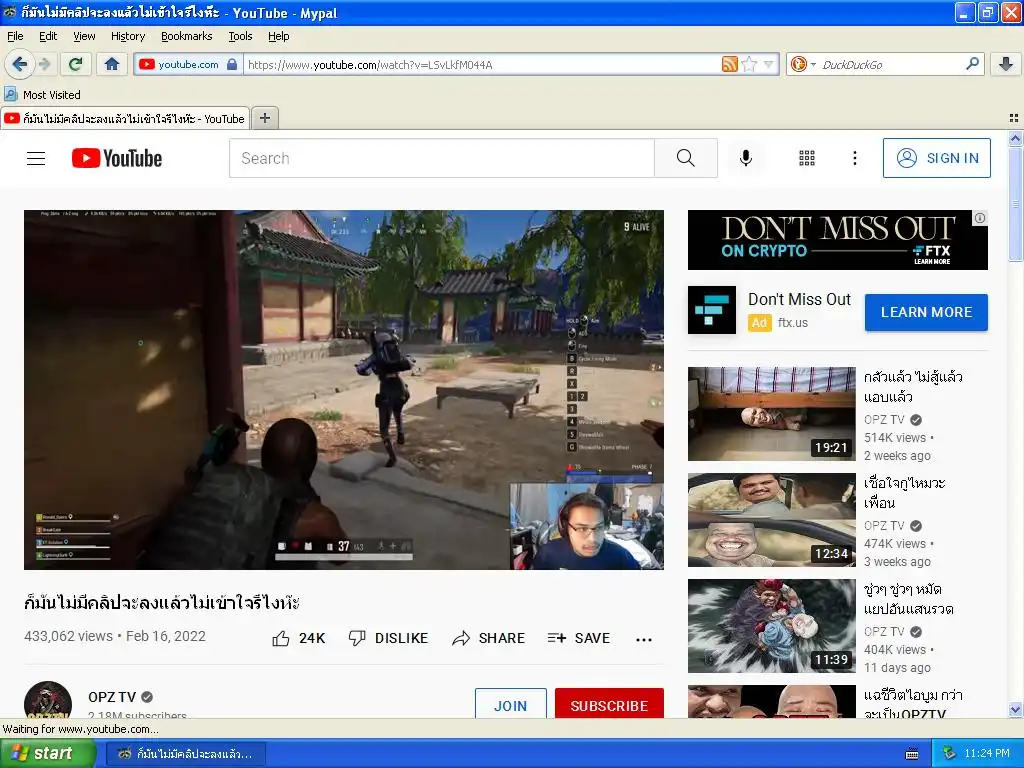Open the 12:34 recommended video thumbnail
This screenshot has height=768, width=1024.
click(x=771, y=520)
